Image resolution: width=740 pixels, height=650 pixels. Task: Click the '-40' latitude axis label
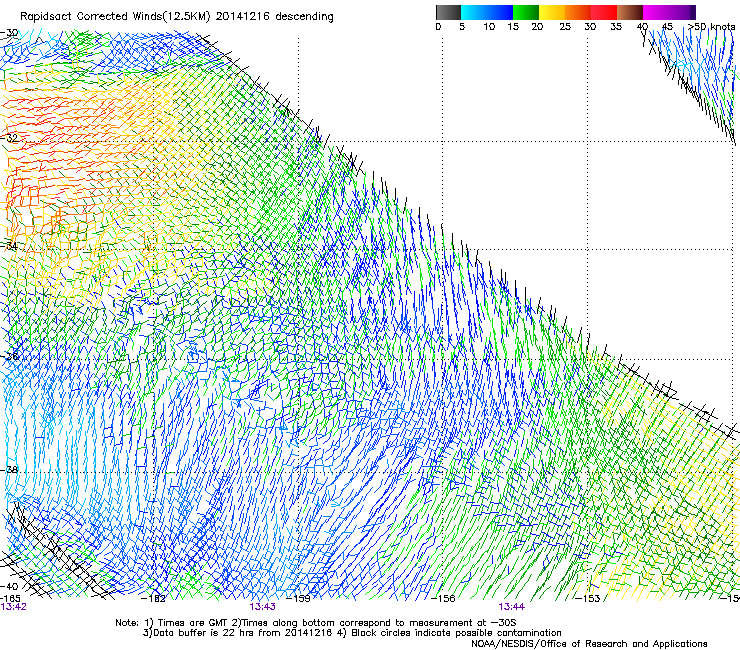click(9, 586)
